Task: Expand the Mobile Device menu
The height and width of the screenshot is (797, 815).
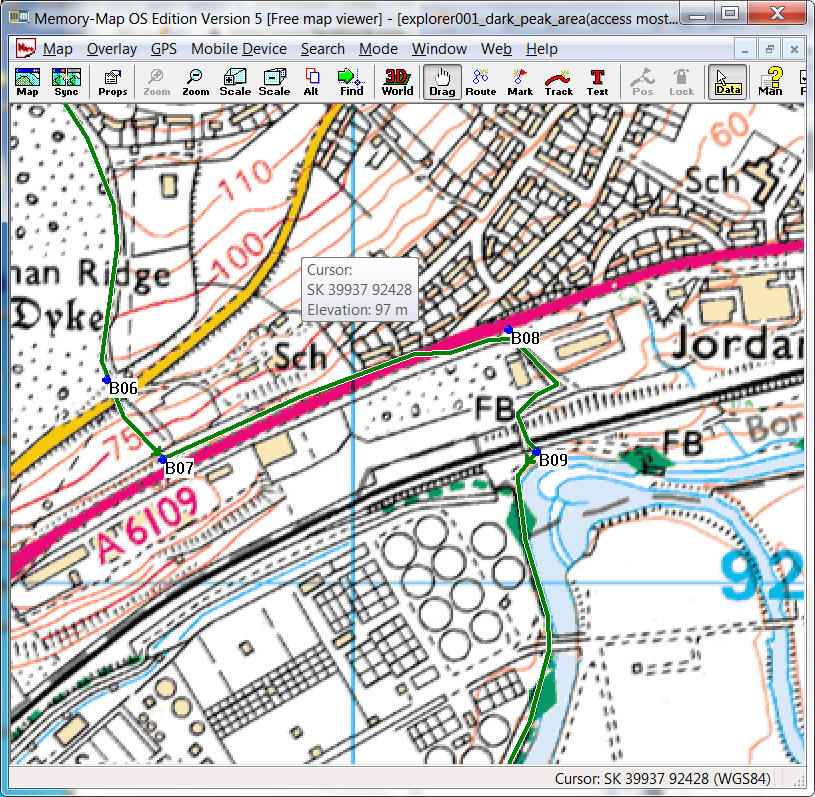Action: (238, 49)
